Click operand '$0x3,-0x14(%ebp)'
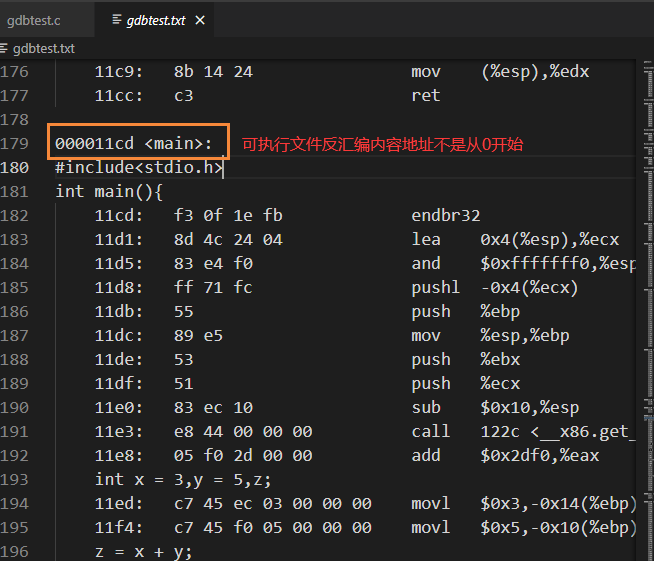This screenshot has height=561, width=654. (558, 503)
